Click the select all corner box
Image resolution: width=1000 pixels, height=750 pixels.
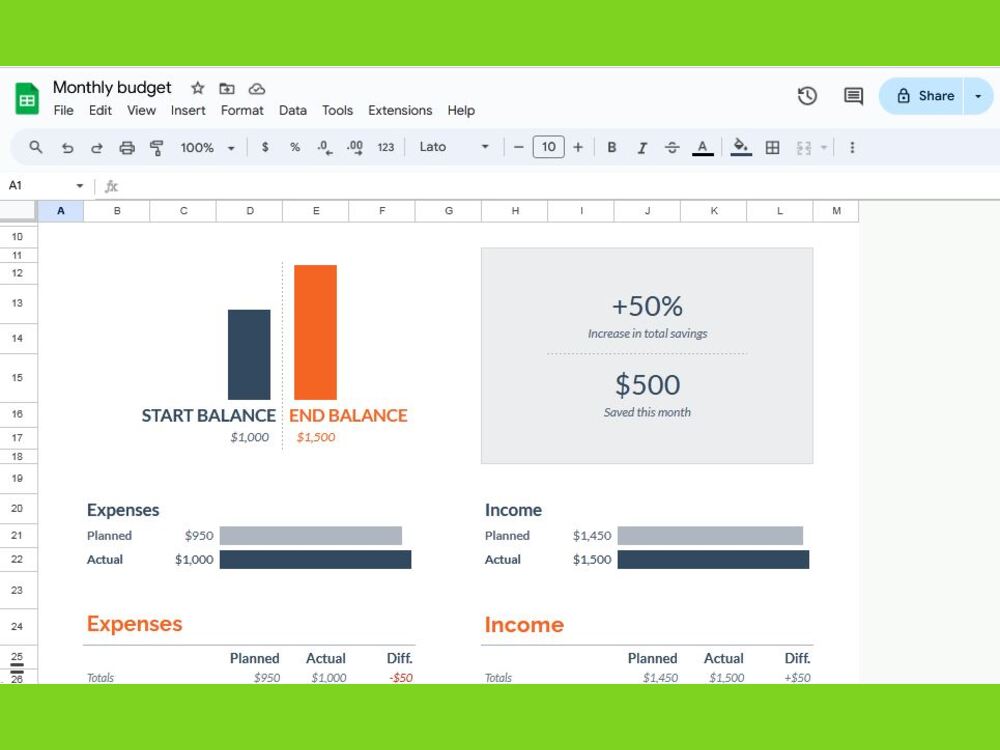(18, 211)
